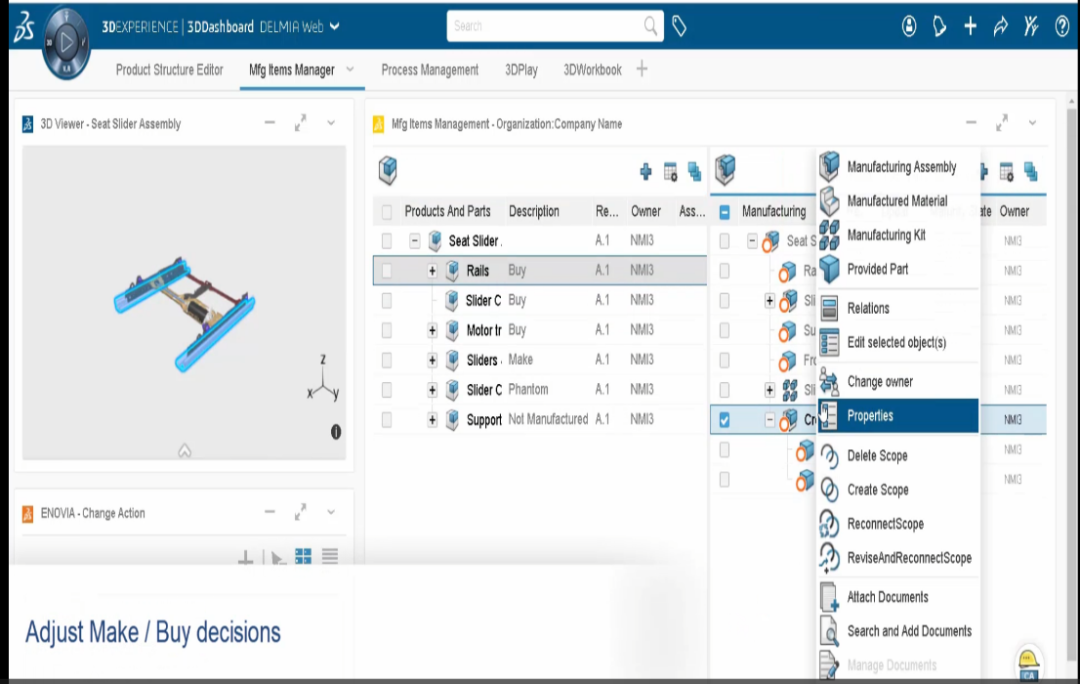
Task: Click the info icon in 3D viewer
Action: point(335,432)
